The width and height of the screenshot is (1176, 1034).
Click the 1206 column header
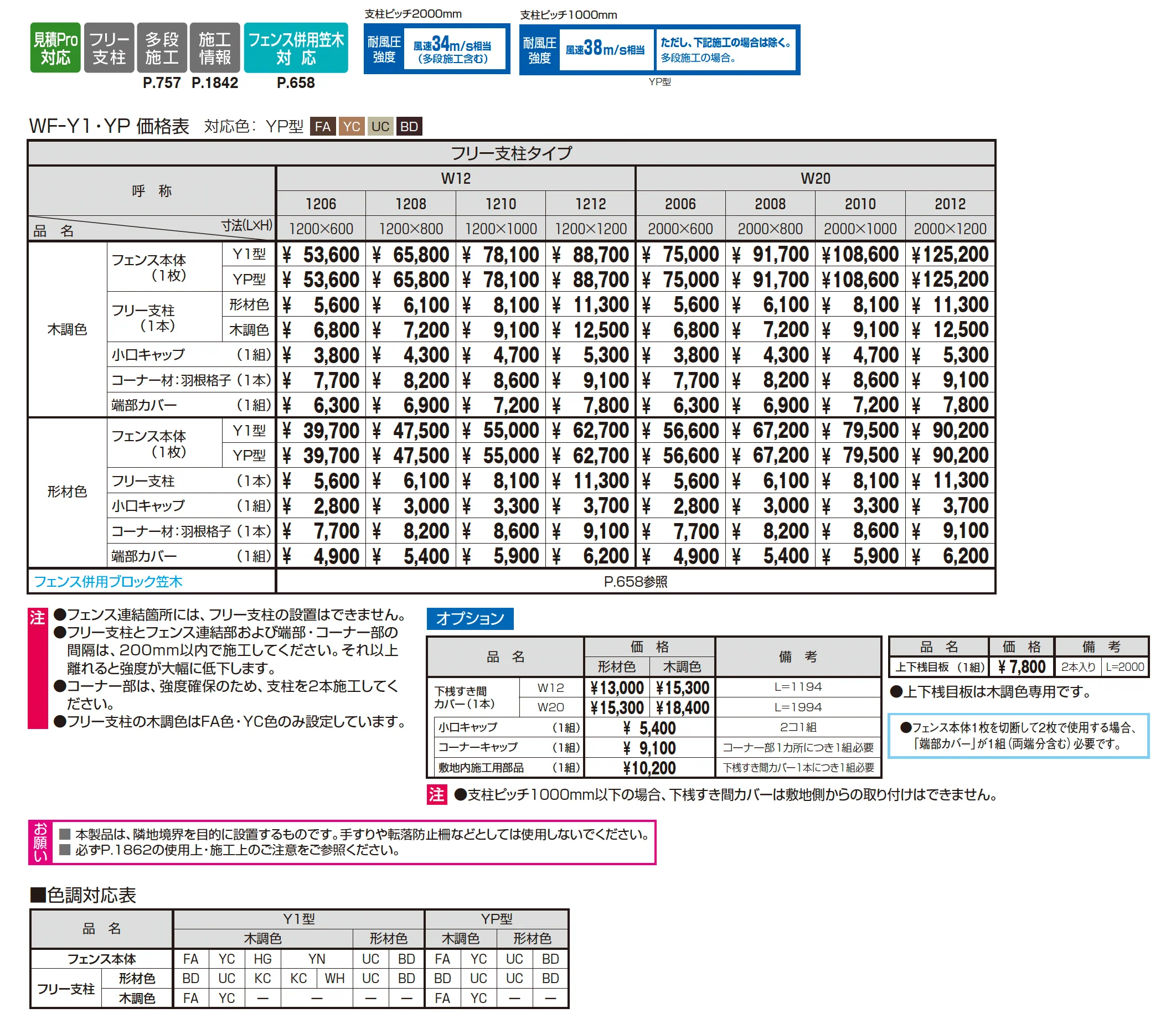(321, 204)
